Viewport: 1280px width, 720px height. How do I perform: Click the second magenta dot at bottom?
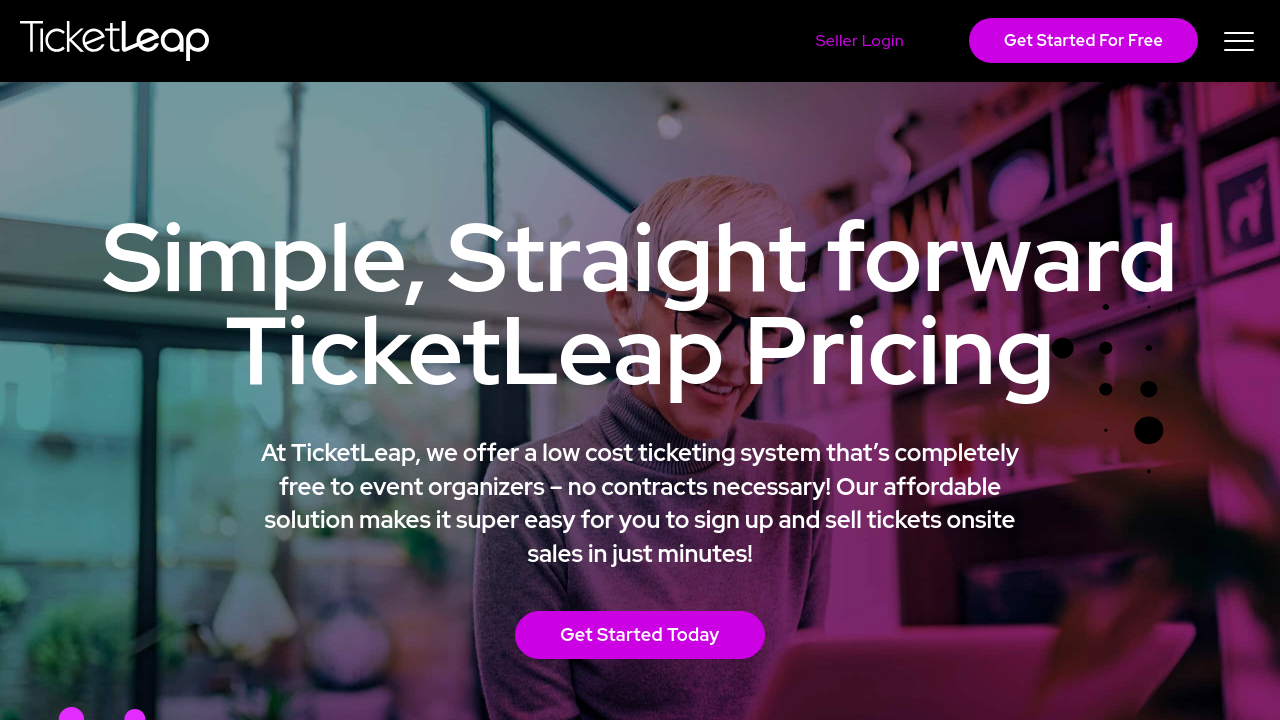tap(135, 715)
